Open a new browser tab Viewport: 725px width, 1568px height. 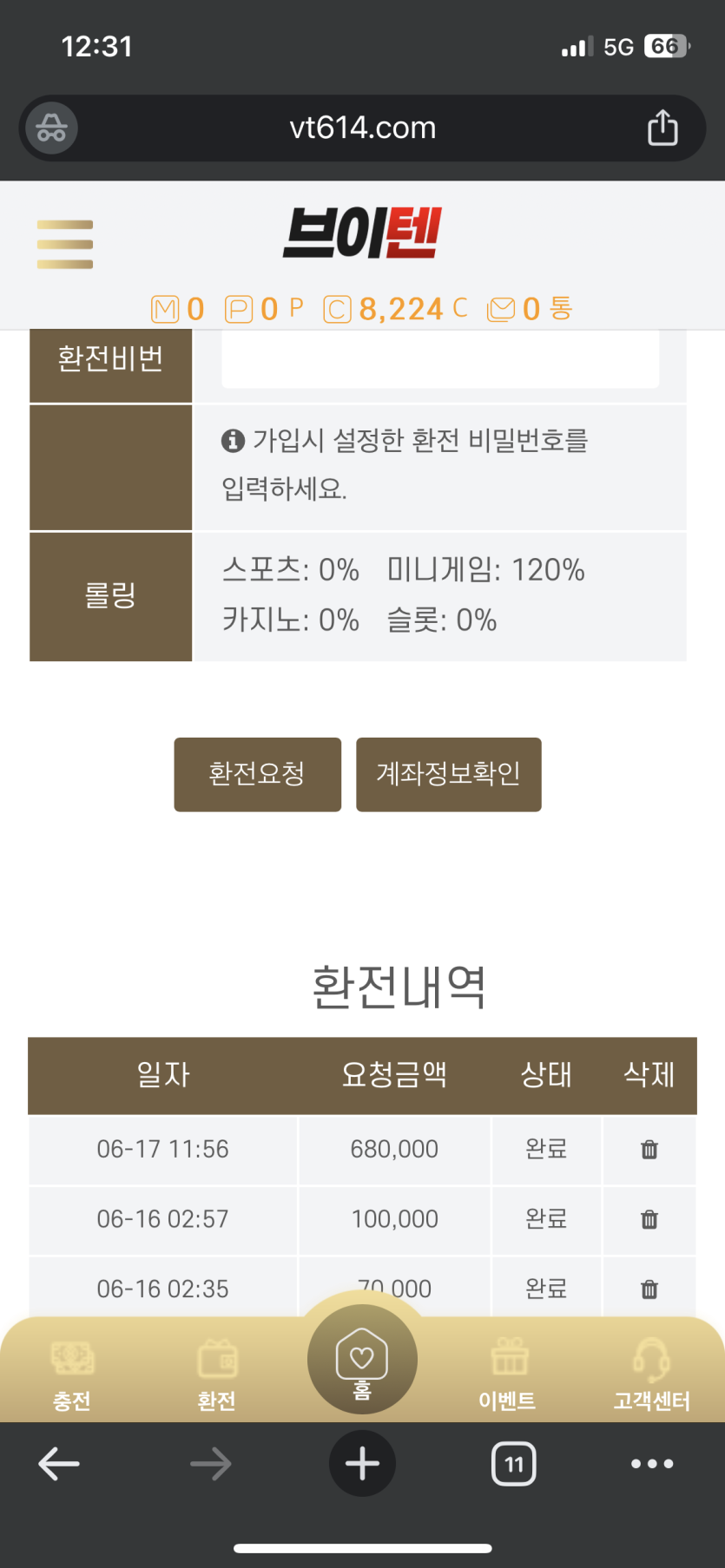tap(362, 1464)
